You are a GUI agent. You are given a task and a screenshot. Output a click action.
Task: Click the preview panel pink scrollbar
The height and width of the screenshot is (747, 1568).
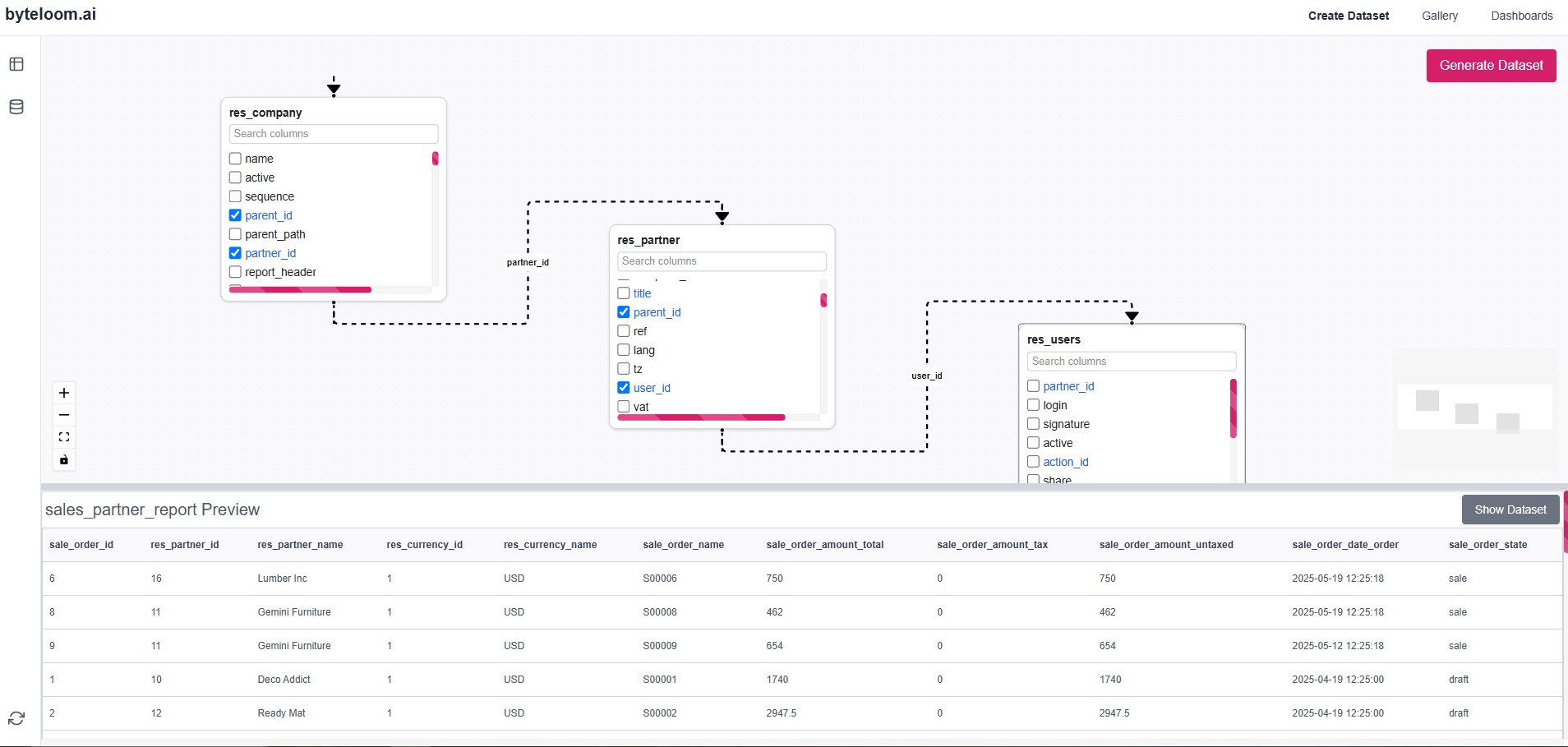pos(1566,522)
